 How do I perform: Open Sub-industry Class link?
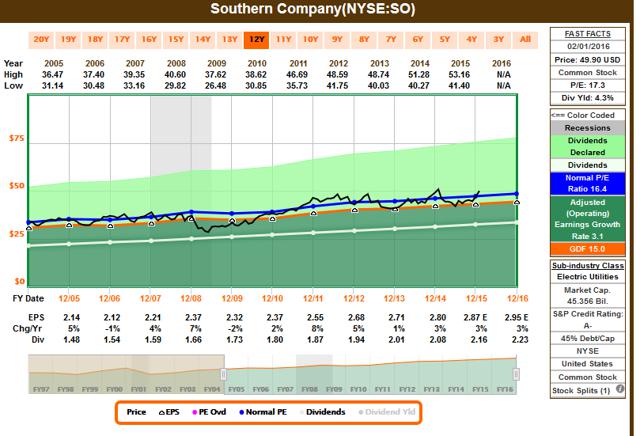(588, 265)
